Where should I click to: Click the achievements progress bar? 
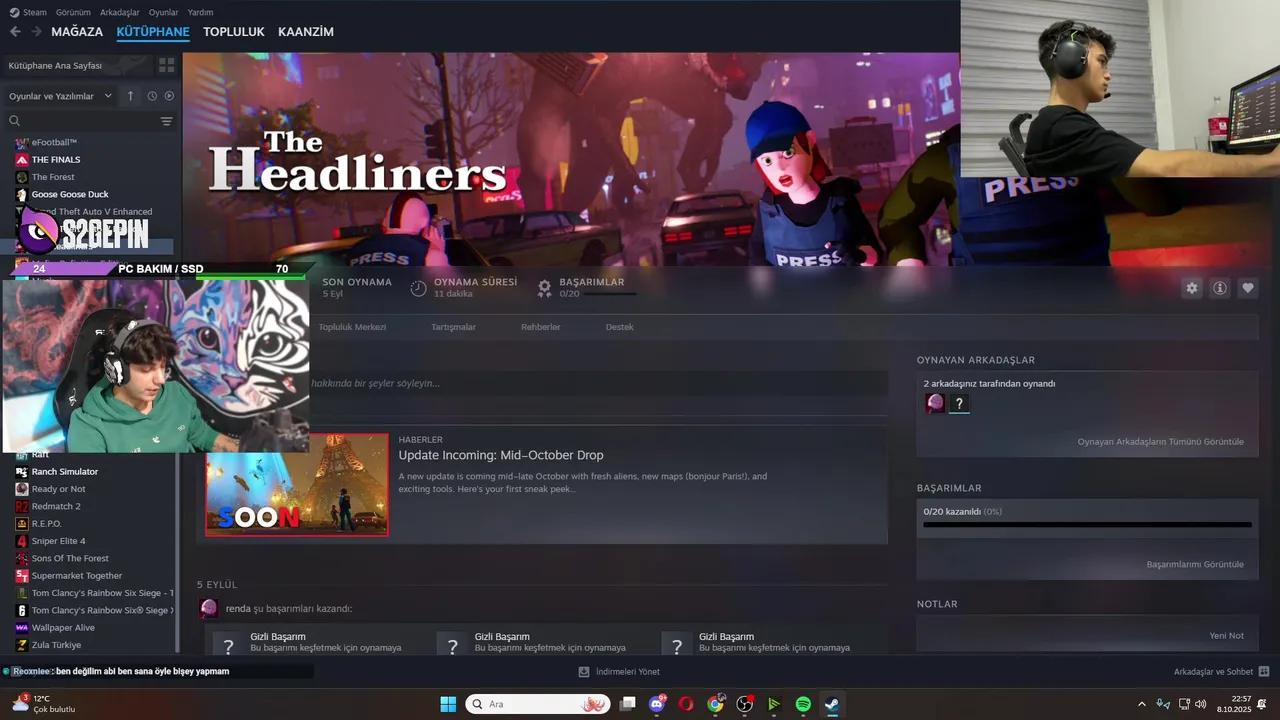click(1087, 524)
